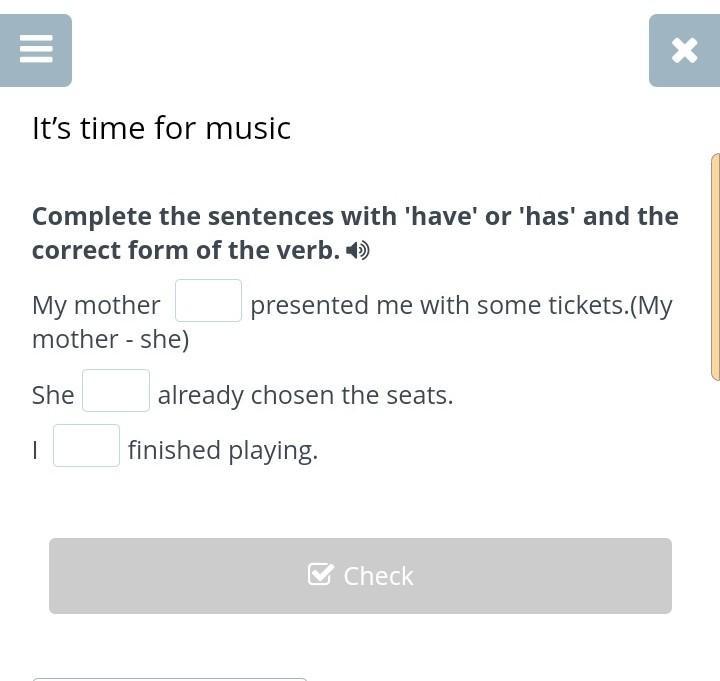Click the word "She" starting sentence two

point(53,395)
